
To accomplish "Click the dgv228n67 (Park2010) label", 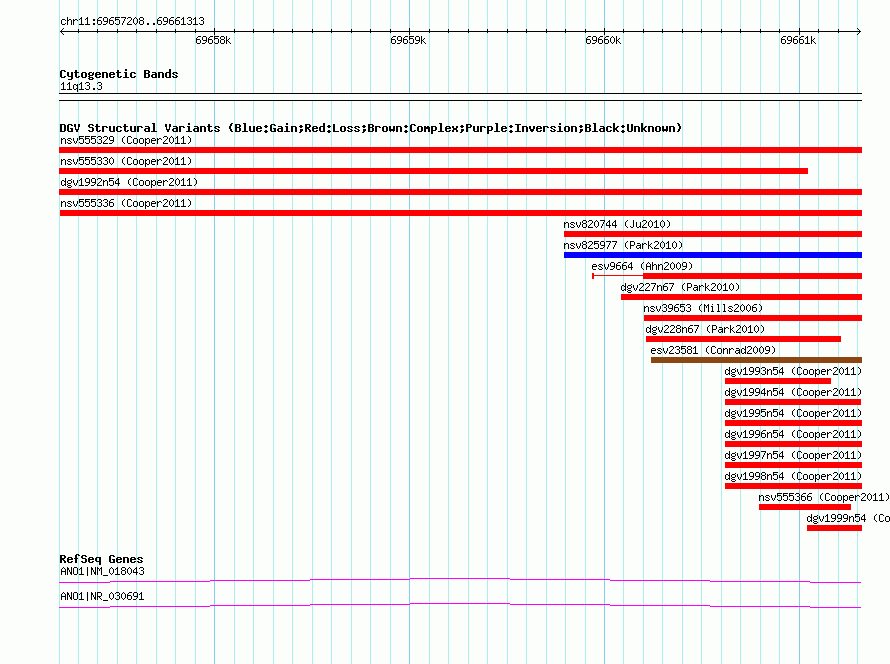I will click(705, 329).
